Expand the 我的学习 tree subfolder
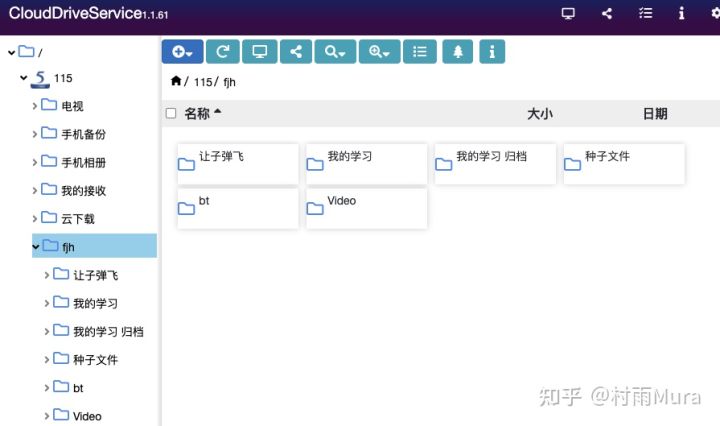Viewport: 720px width, 426px height. [47, 303]
